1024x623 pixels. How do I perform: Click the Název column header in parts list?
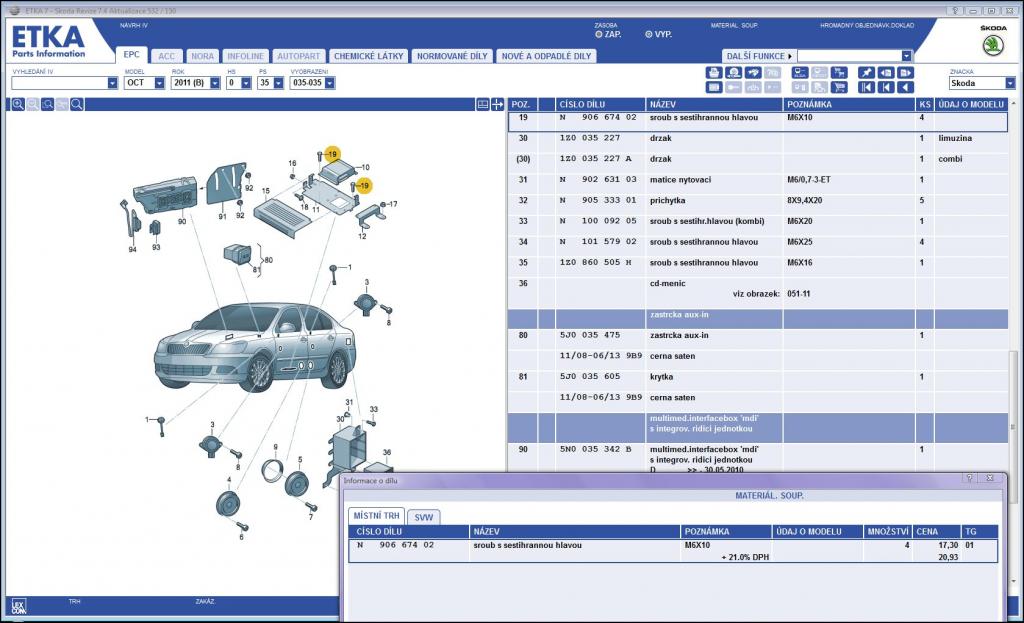point(714,104)
